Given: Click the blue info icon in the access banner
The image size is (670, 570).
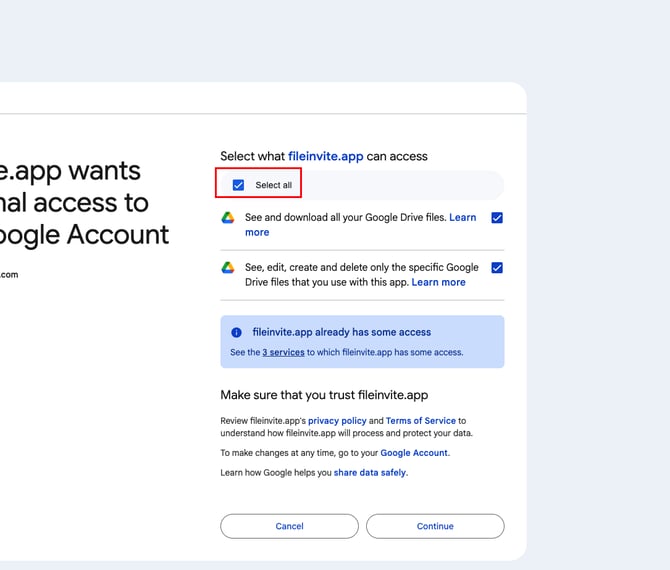Looking at the screenshot, I should pos(236,332).
